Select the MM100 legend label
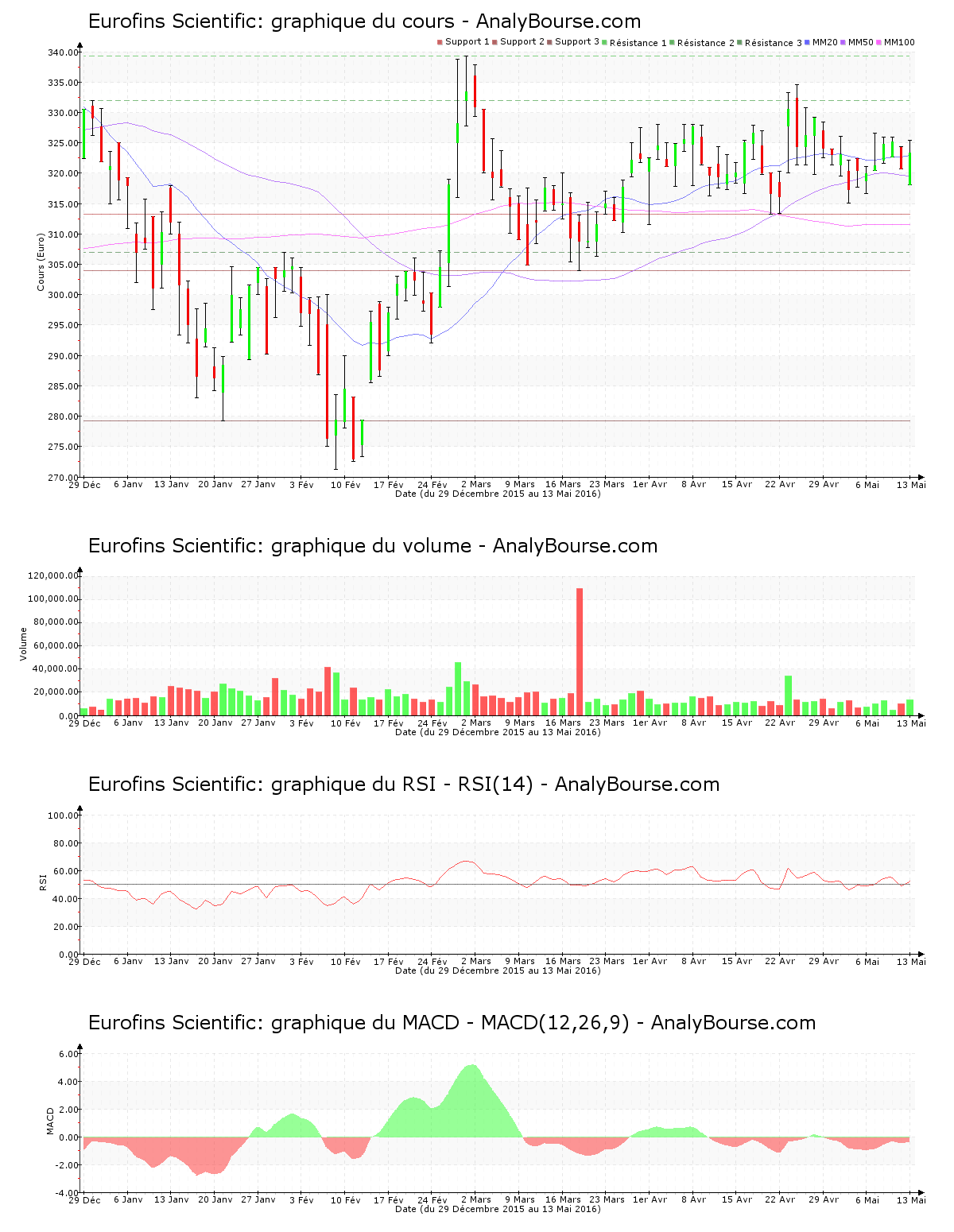The width and height of the screenshot is (954, 1232). click(899, 42)
